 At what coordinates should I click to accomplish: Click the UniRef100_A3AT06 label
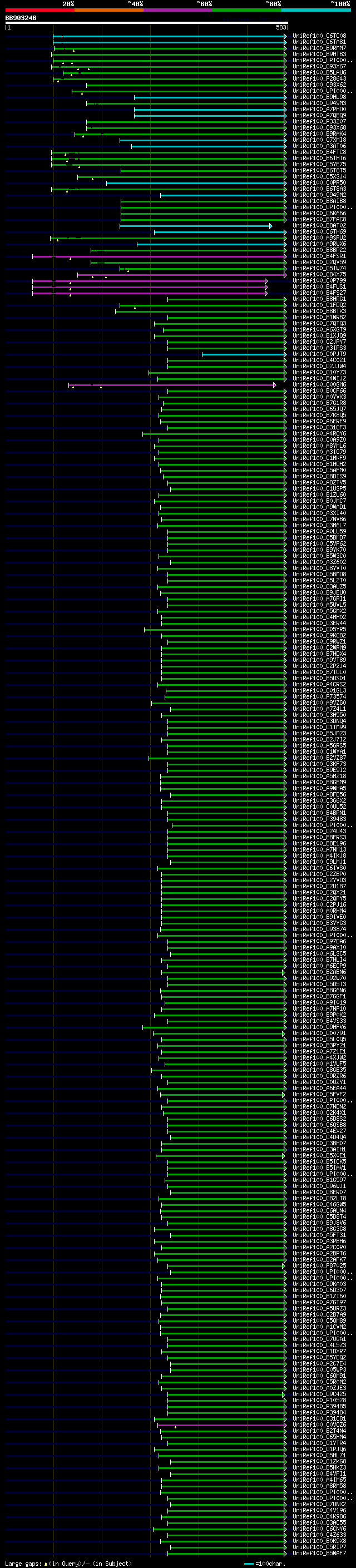(x=319, y=146)
